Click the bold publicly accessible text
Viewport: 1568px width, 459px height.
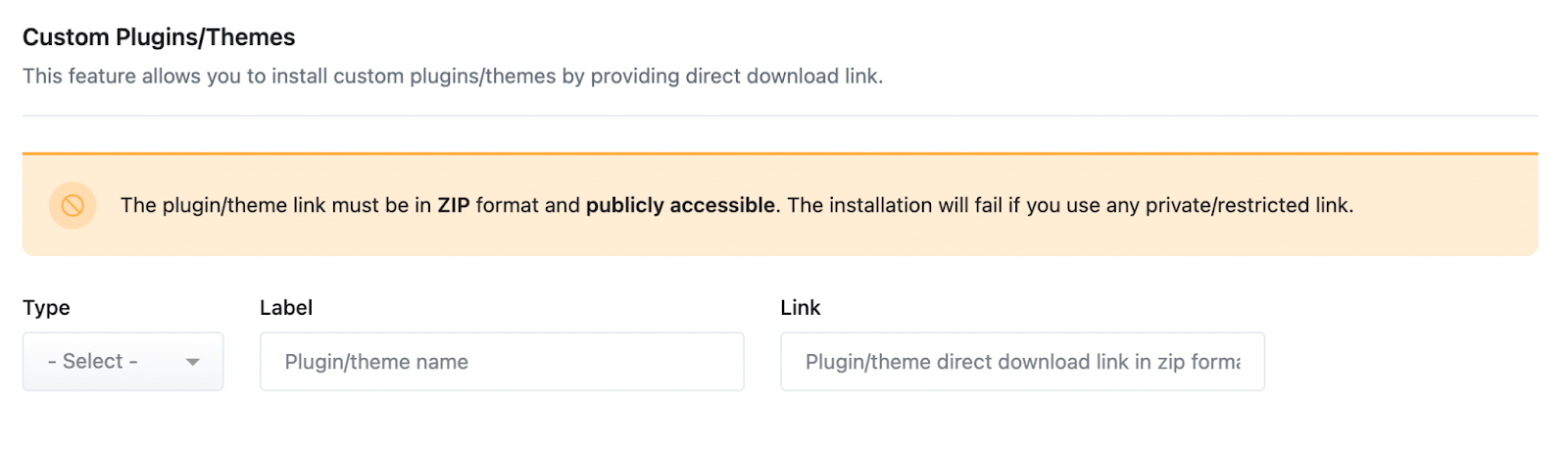680,205
